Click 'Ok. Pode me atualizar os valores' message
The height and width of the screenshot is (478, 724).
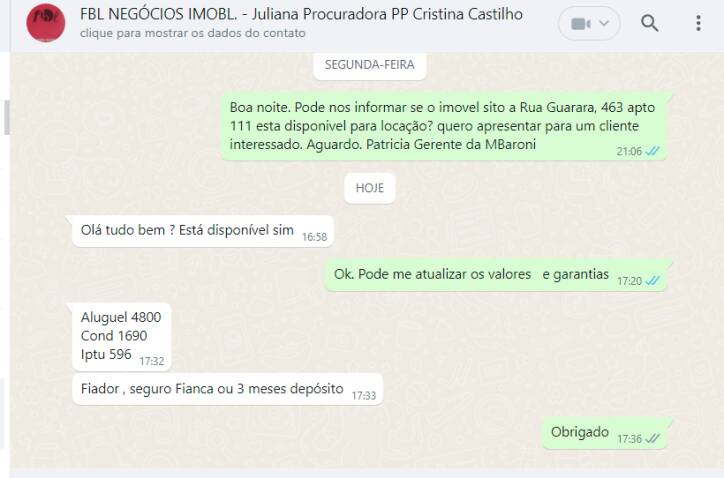tap(496, 275)
